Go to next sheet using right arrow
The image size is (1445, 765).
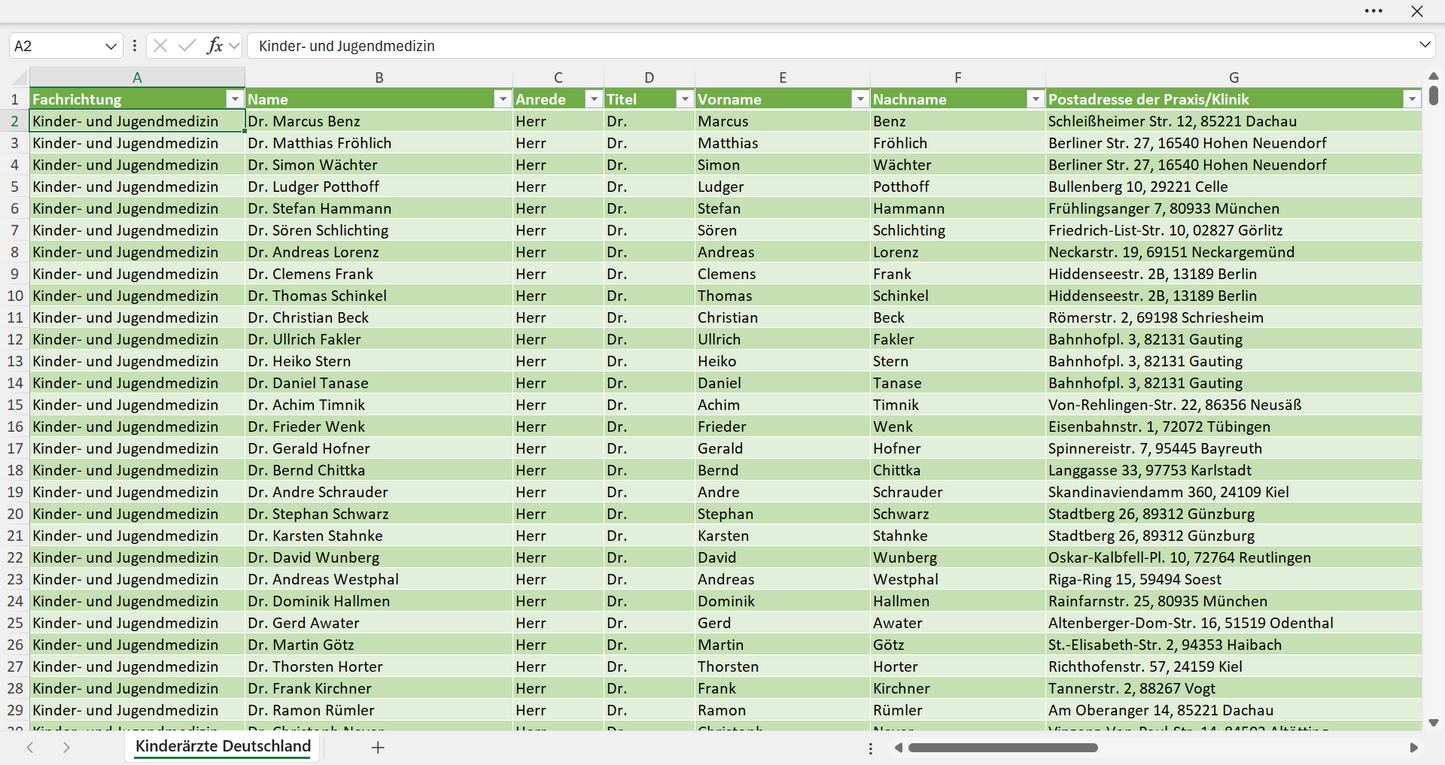66,747
